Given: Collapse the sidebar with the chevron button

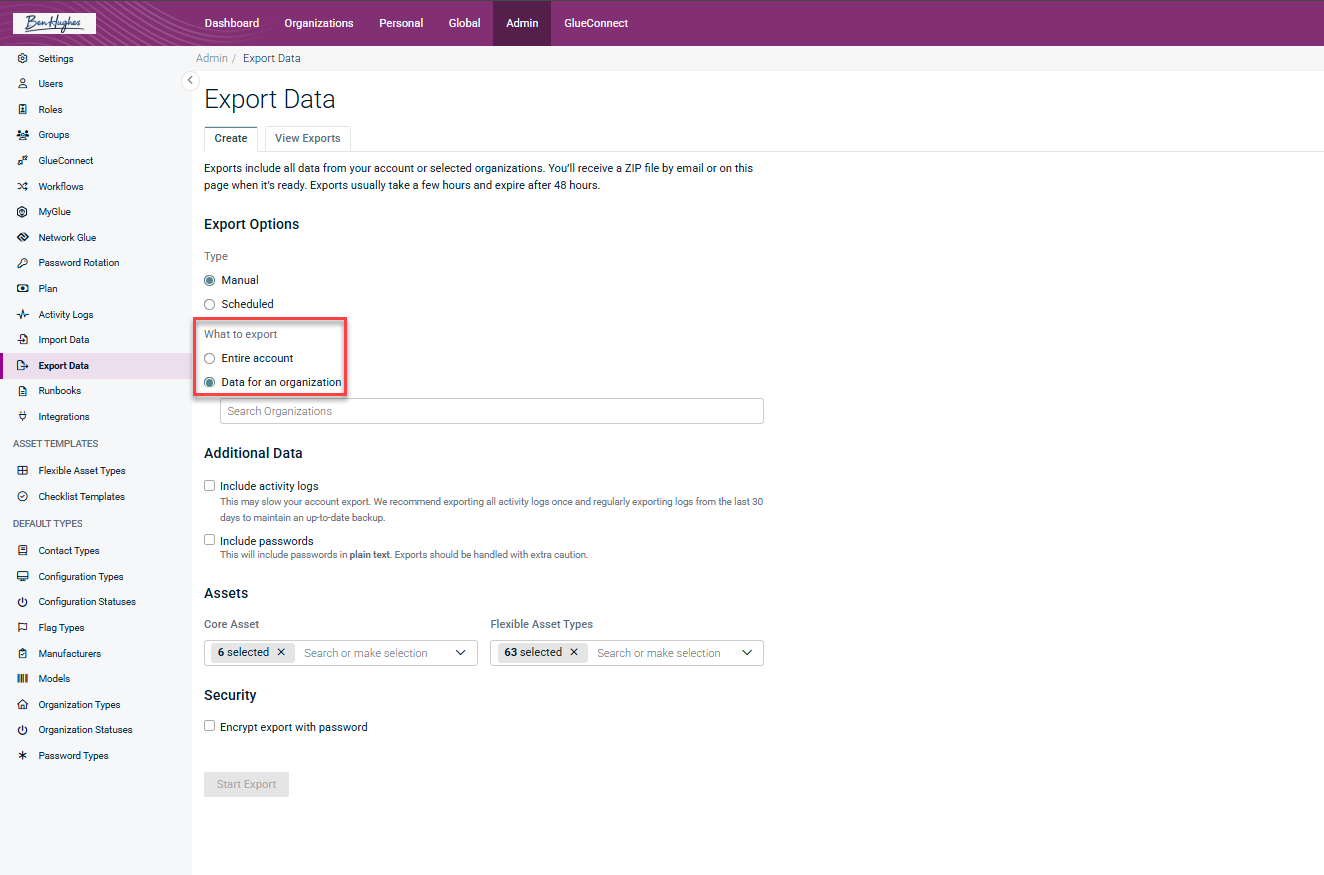Looking at the screenshot, I should coord(190,81).
